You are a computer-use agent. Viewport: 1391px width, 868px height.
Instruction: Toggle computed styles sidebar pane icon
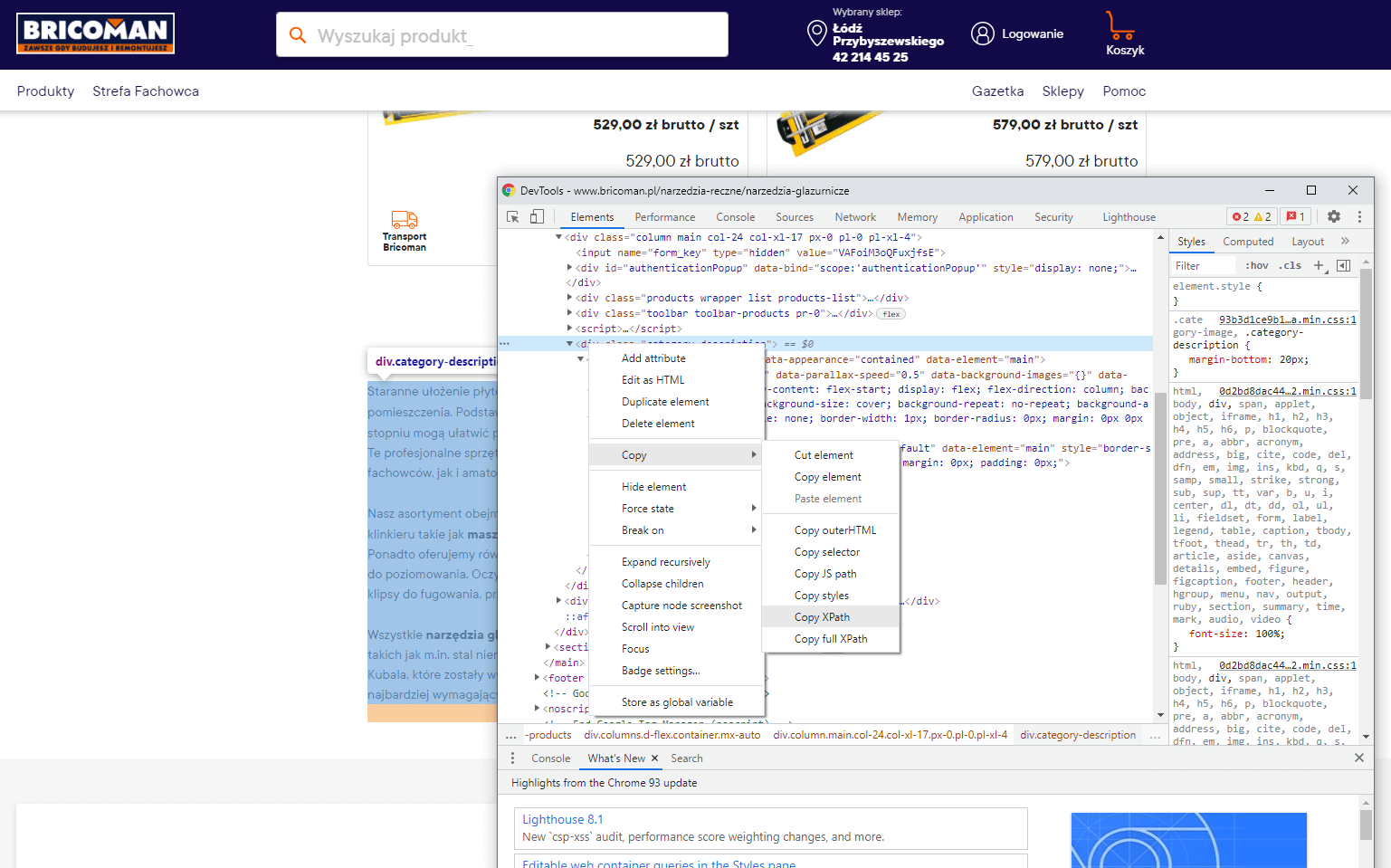point(1343,266)
